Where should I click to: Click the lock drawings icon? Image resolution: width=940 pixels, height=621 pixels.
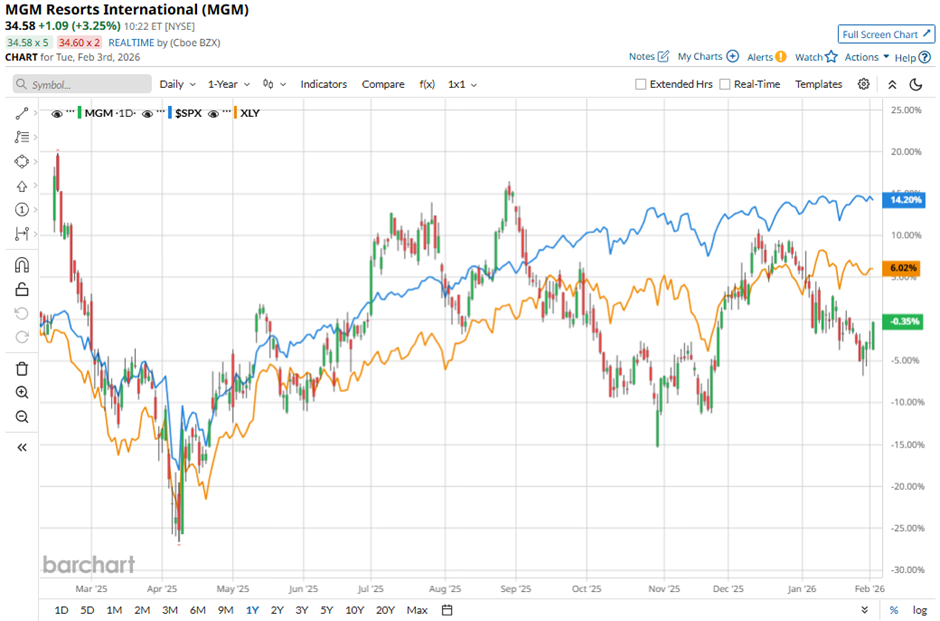tap(22, 290)
